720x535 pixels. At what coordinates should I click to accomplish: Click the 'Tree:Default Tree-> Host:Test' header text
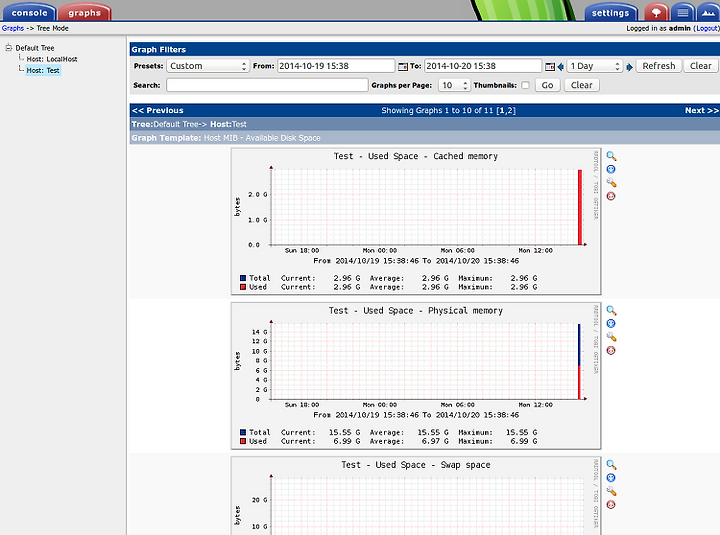(189, 124)
